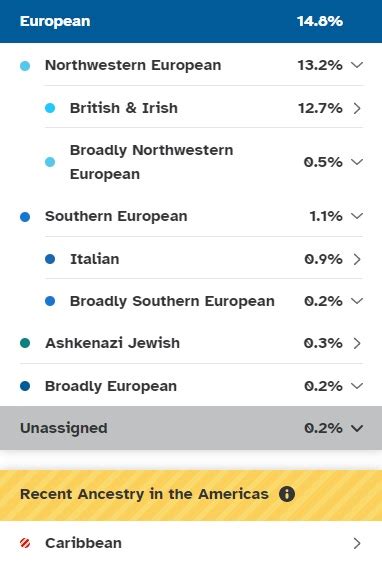Click the Caribbean striped red icon
The width and height of the screenshot is (382, 565).
[25, 543]
